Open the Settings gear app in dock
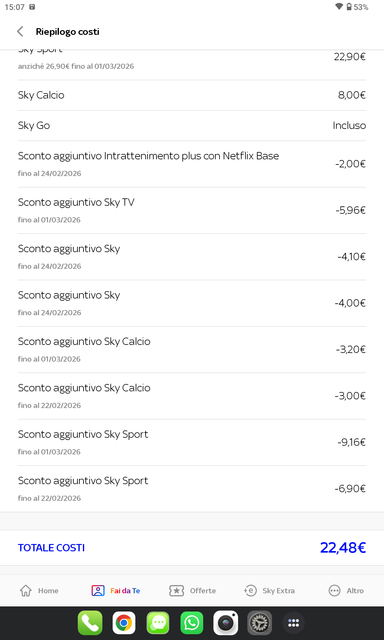This screenshot has width=384, height=640. tap(260, 623)
